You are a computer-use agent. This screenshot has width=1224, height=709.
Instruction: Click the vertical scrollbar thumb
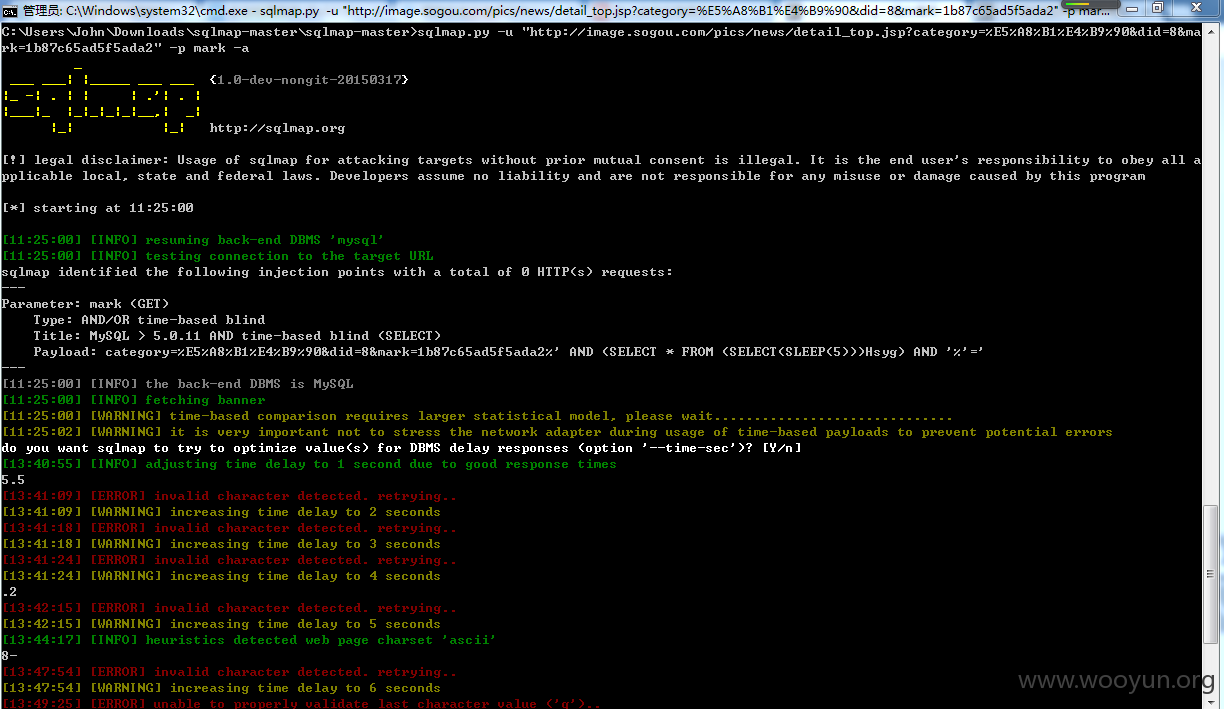1212,576
